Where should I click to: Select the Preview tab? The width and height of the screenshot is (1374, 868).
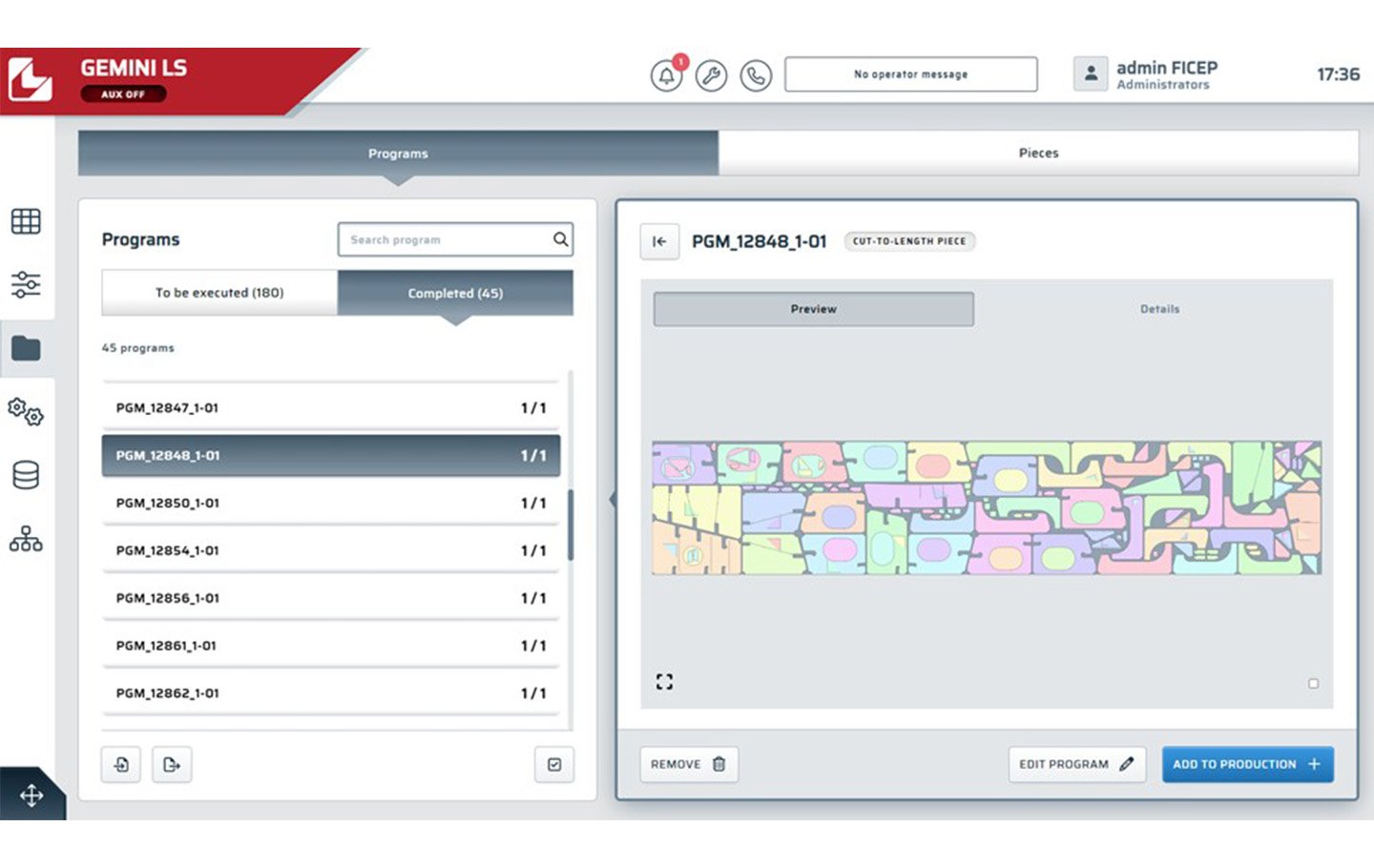[814, 309]
